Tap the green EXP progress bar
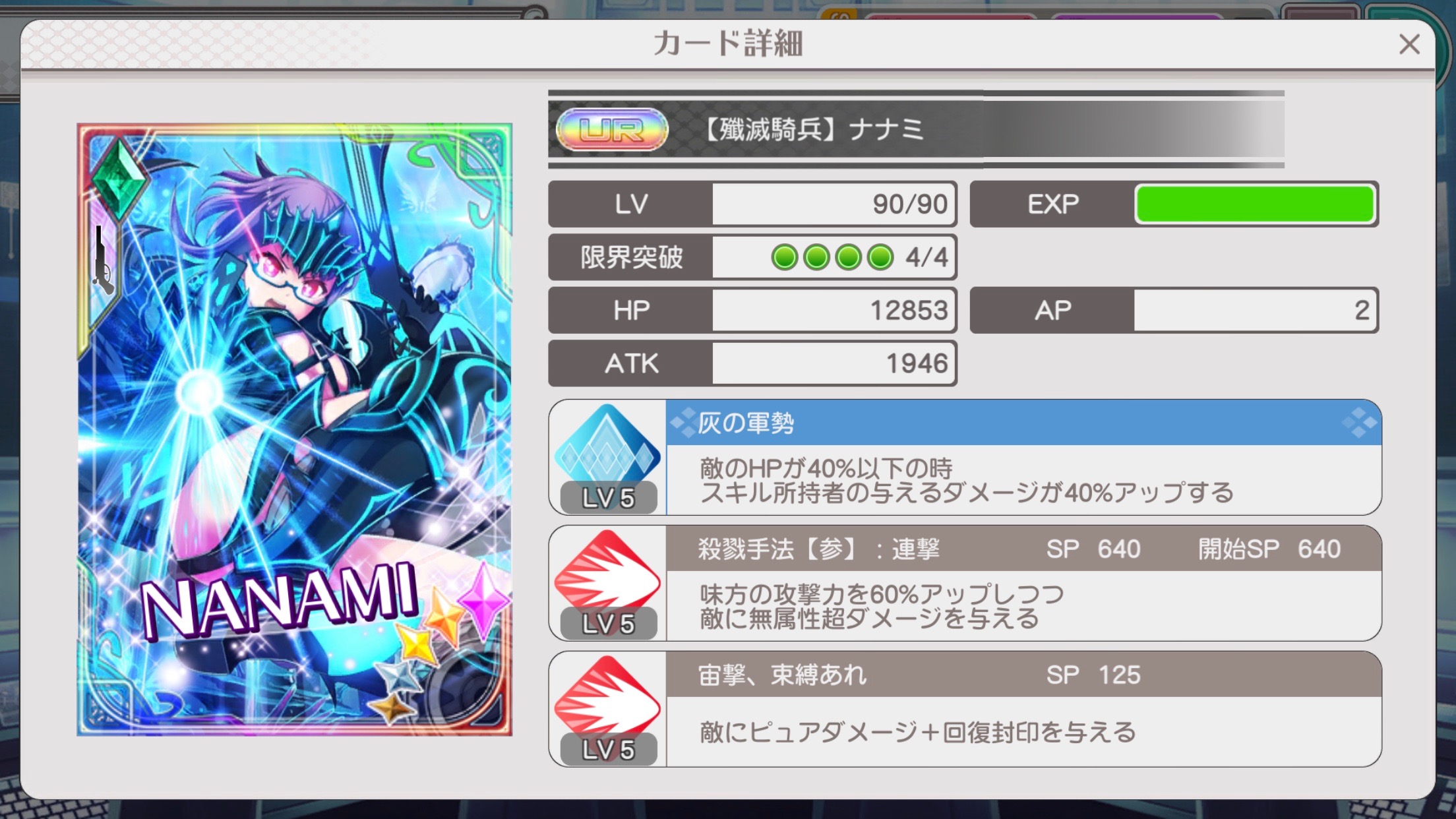The width and height of the screenshot is (1456, 819). point(1254,204)
